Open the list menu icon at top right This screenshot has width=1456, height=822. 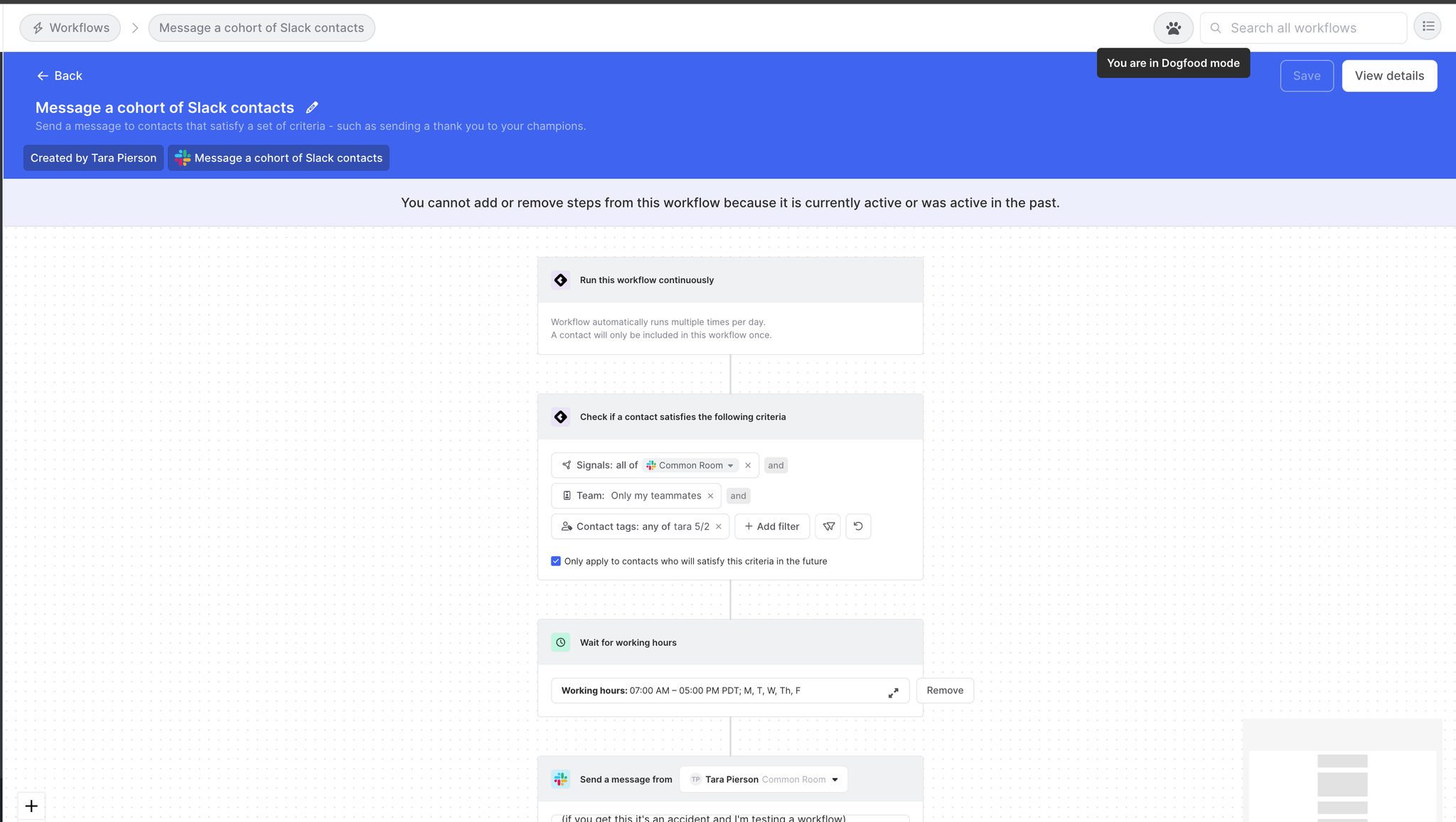point(1428,27)
